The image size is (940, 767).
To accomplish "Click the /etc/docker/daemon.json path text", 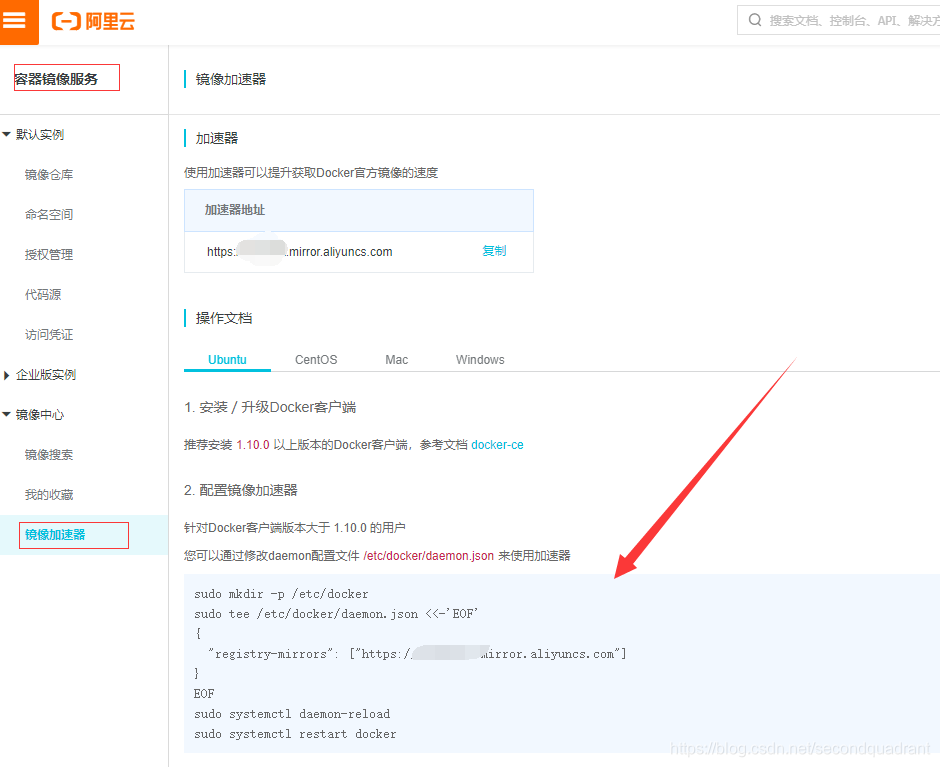I will pyautogui.click(x=429, y=556).
